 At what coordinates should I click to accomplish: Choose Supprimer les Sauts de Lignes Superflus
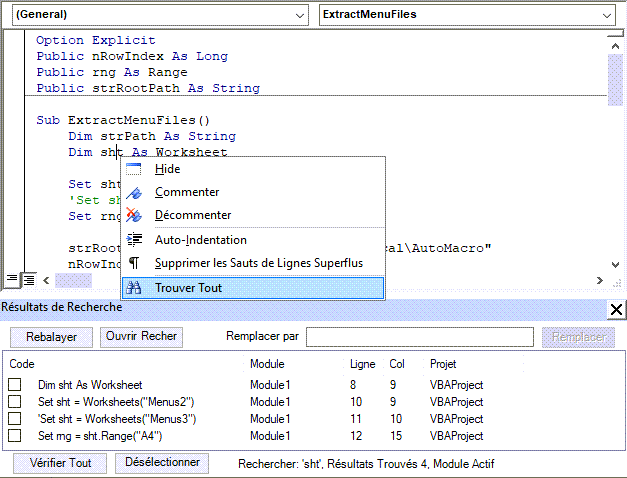(x=253, y=263)
